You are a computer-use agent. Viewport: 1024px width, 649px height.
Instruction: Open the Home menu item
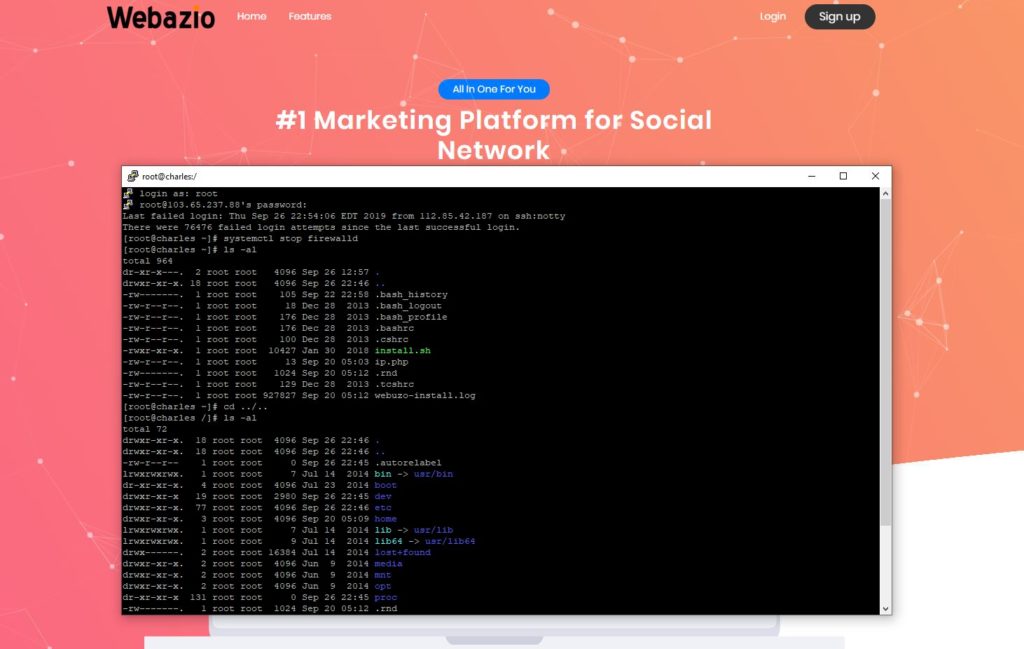point(251,16)
